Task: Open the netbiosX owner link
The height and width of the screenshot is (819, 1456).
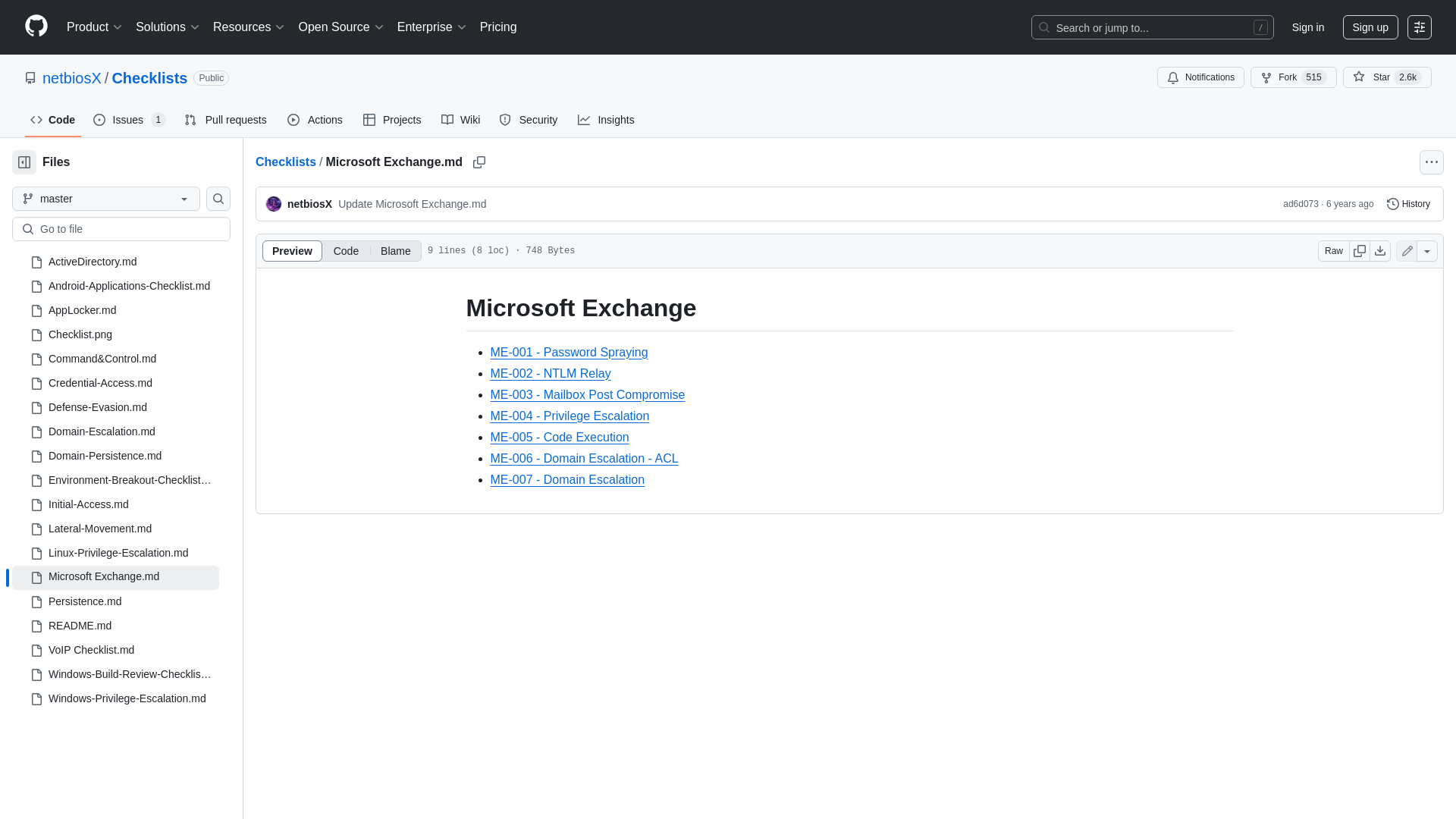Action: (72, 78)
